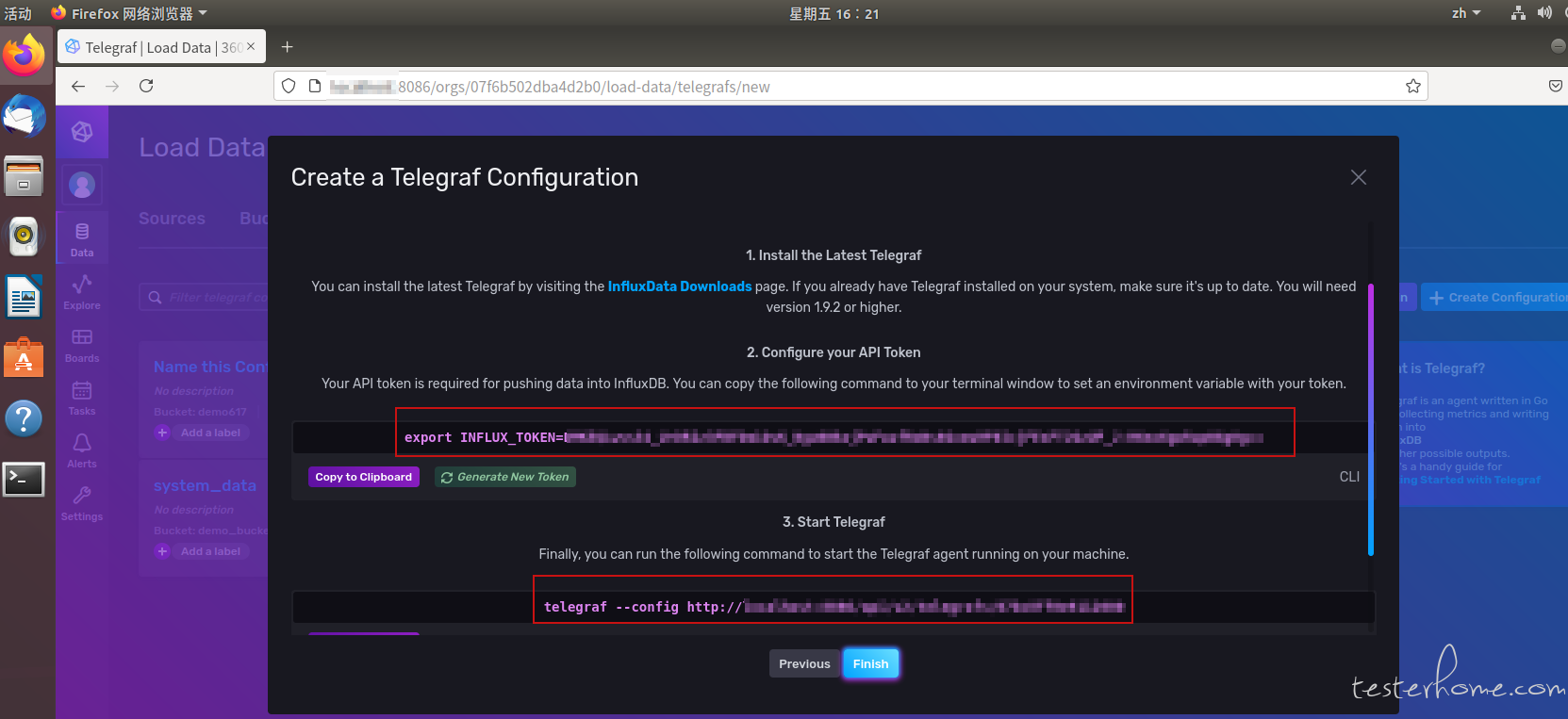Close the Telegraf Load Data tab
This screenshot has width=1568, height=719.
click(251, 46)
